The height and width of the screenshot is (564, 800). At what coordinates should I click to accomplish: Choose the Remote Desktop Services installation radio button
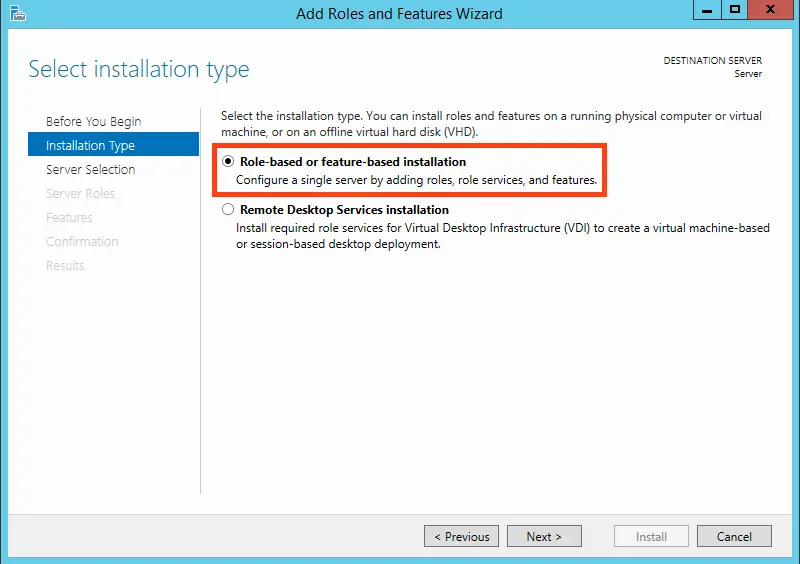pos(229,210)
